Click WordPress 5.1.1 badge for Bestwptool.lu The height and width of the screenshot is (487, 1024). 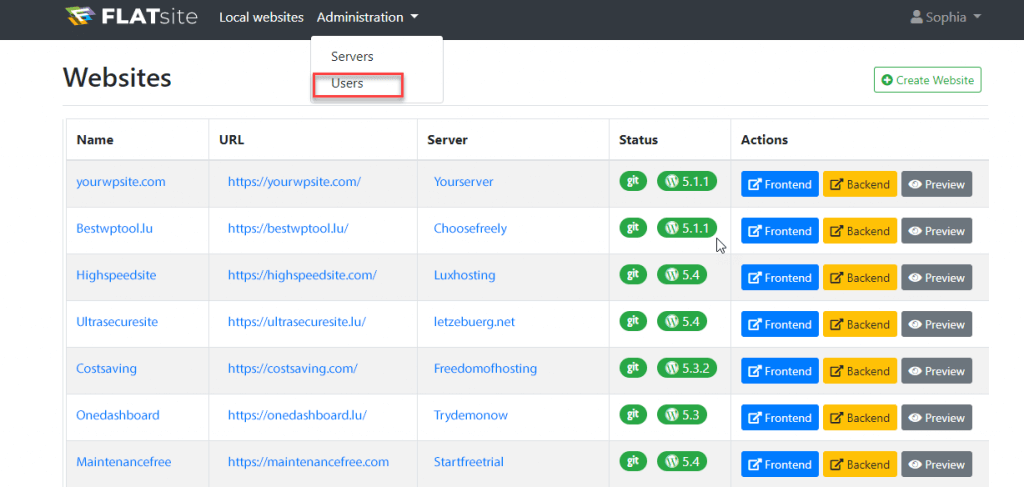pos(687,228)
